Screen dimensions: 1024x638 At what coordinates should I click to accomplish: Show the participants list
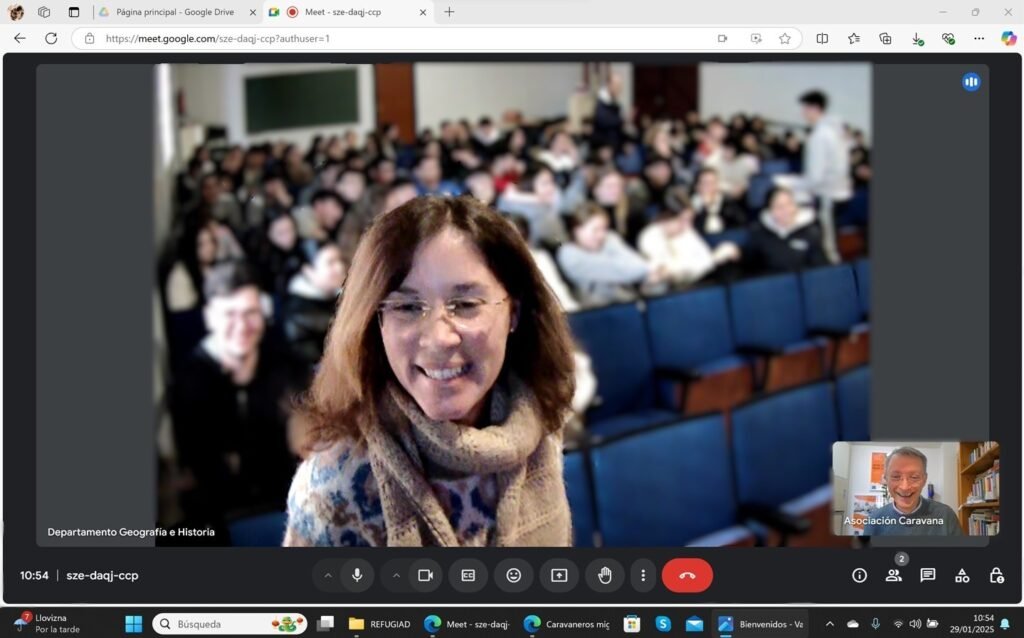[x=893, y=575]
